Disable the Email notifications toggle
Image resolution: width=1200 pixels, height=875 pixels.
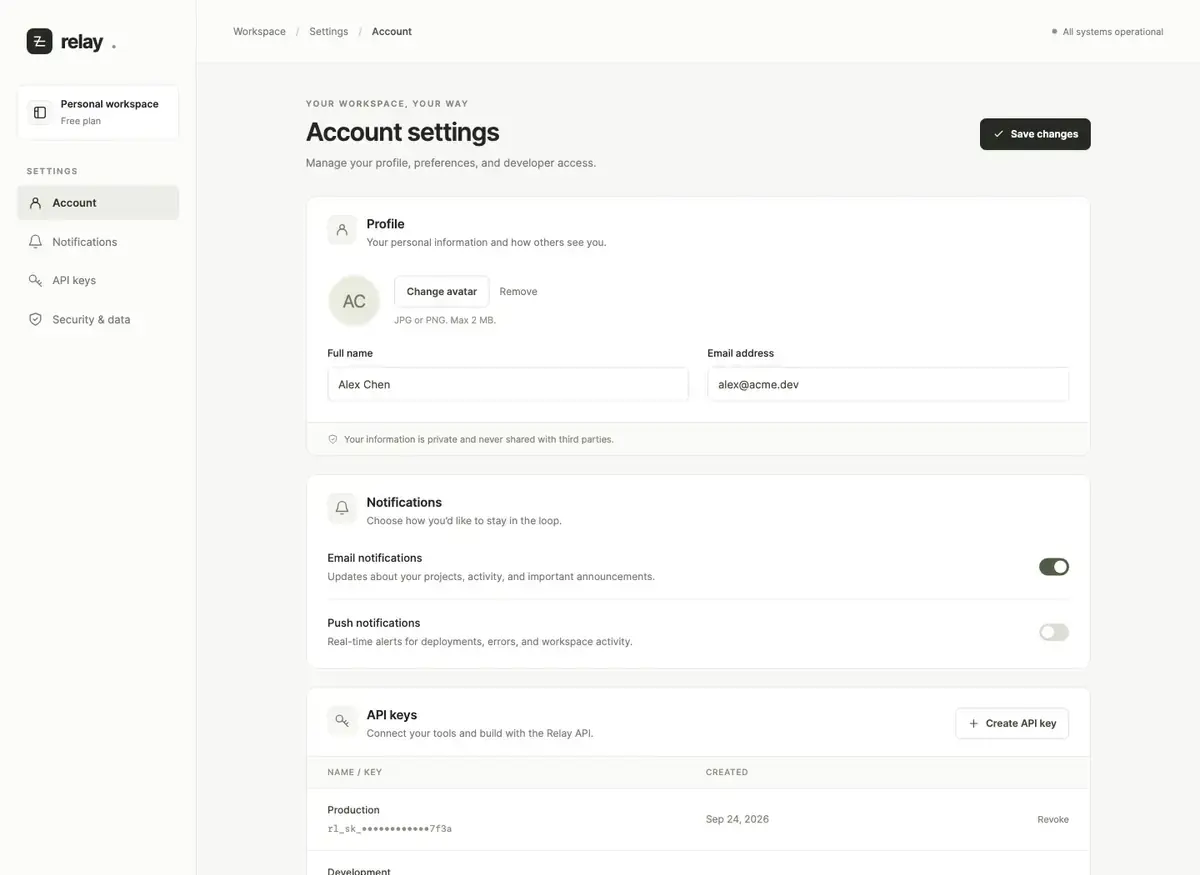pos(1054,567)
